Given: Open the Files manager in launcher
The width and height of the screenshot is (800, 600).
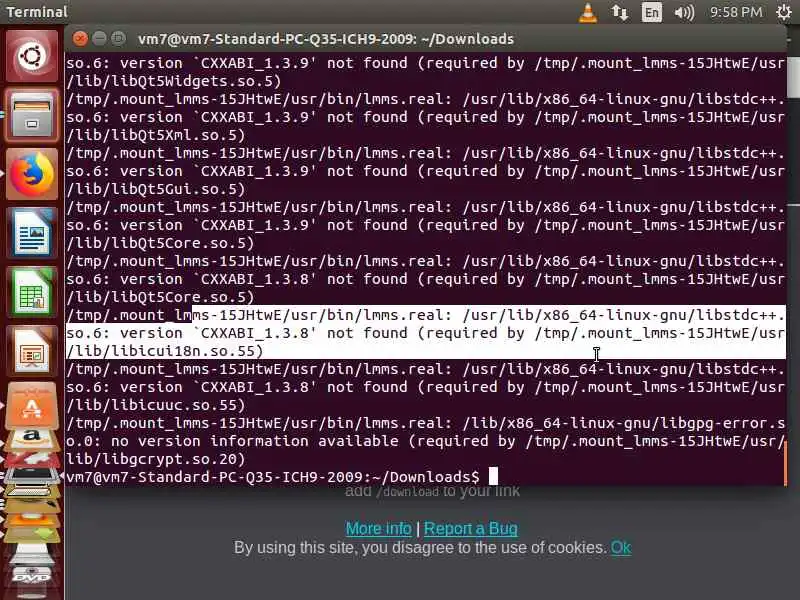Looking at the screenshot, I should click(32, 115).
